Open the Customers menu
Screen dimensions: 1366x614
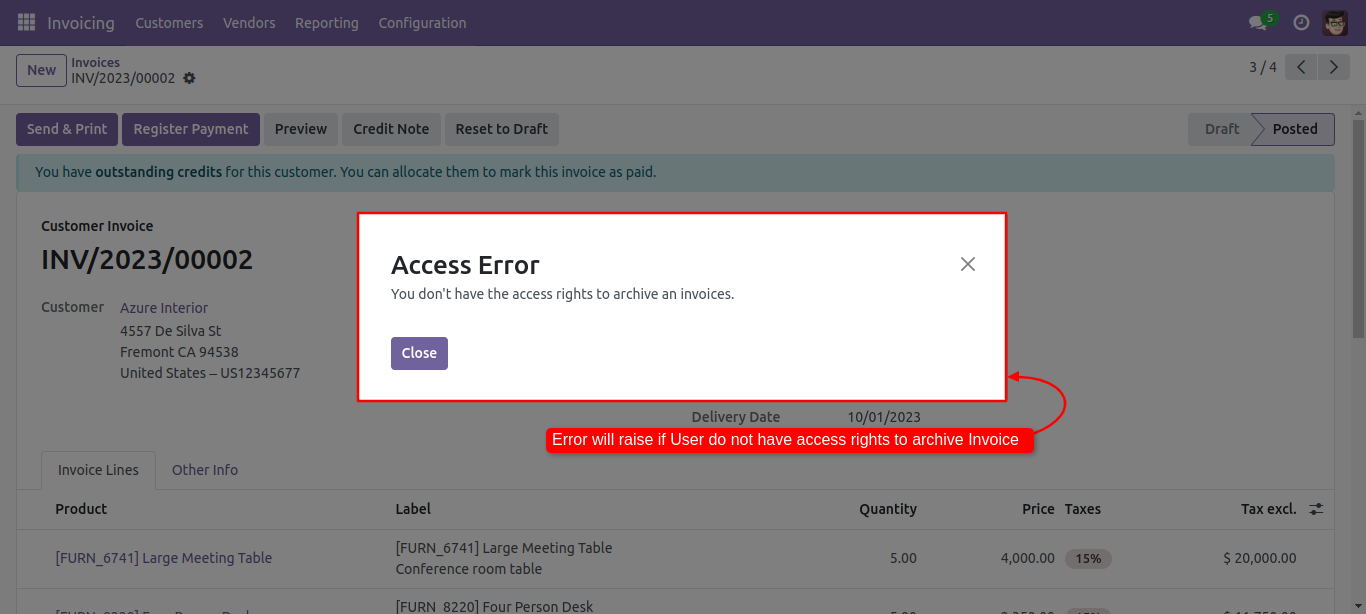pyautogui.click(x=169, y=22)
